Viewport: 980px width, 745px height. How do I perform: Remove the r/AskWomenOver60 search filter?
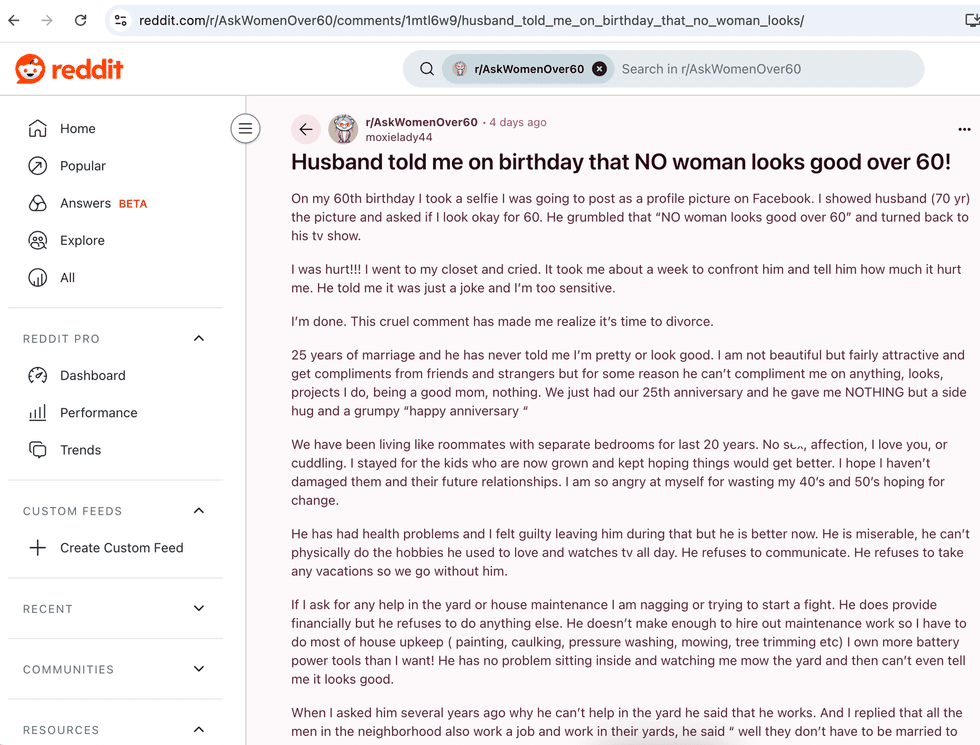coord(599,69)
